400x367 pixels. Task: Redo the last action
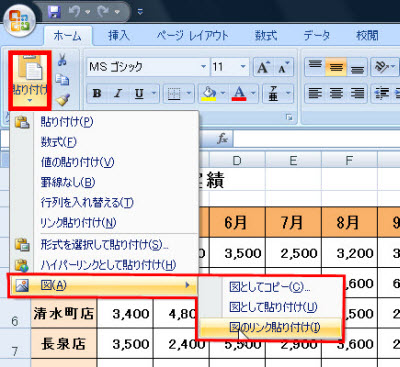(x=103, y=12)
